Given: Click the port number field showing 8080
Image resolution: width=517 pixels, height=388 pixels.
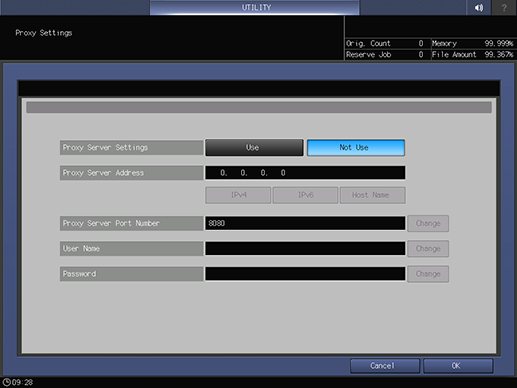Looking at the screenshot, I should click(x=305, y=223).
